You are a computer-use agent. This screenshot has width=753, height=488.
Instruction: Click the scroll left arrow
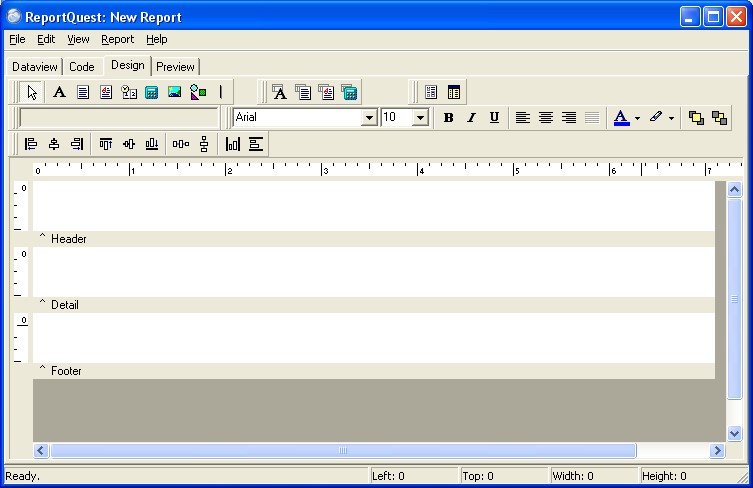tap(41, 451)
